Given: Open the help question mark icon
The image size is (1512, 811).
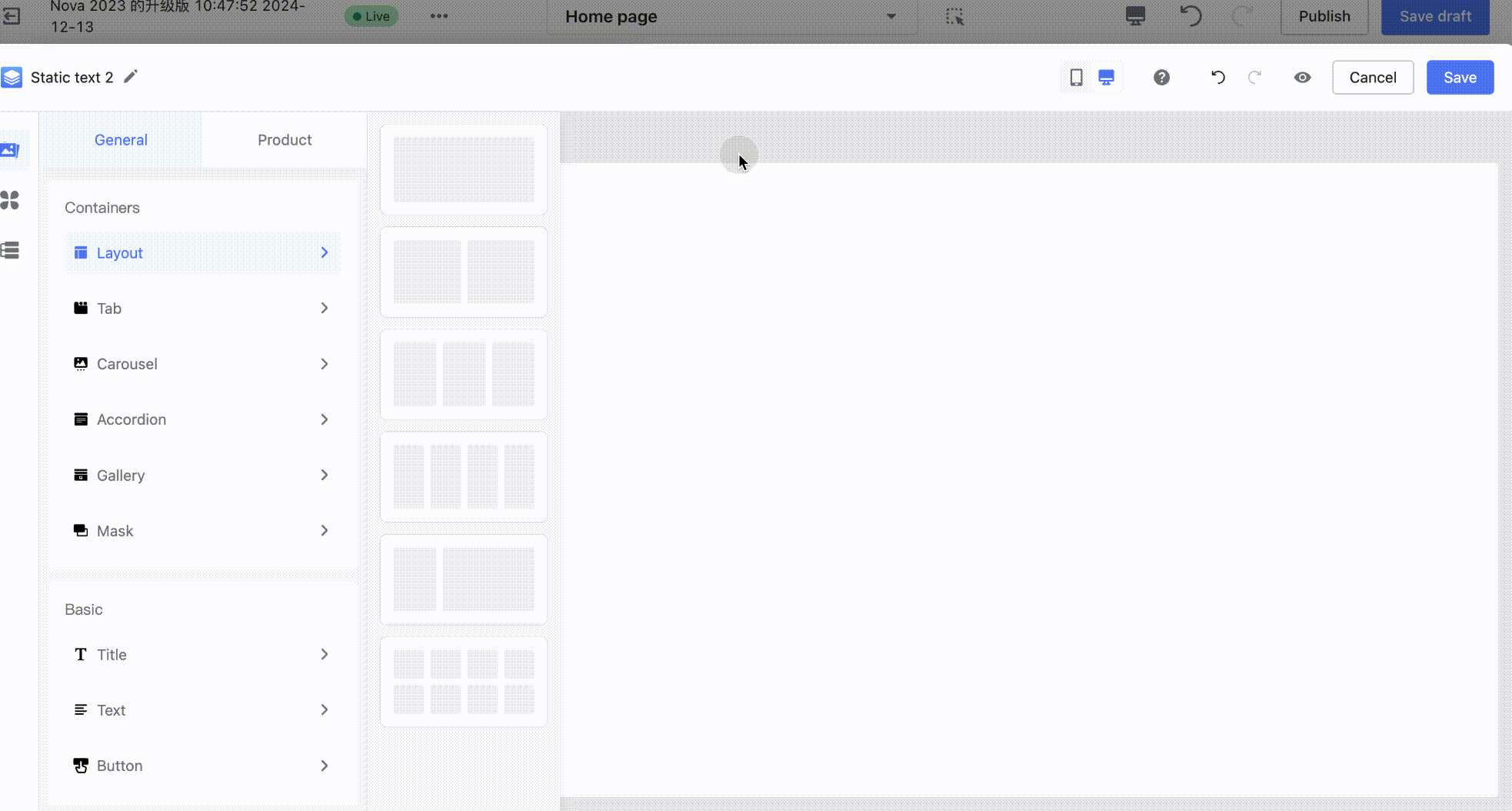Looking at the screenshot, I should pyautogui.click(x=1161, y=78).
